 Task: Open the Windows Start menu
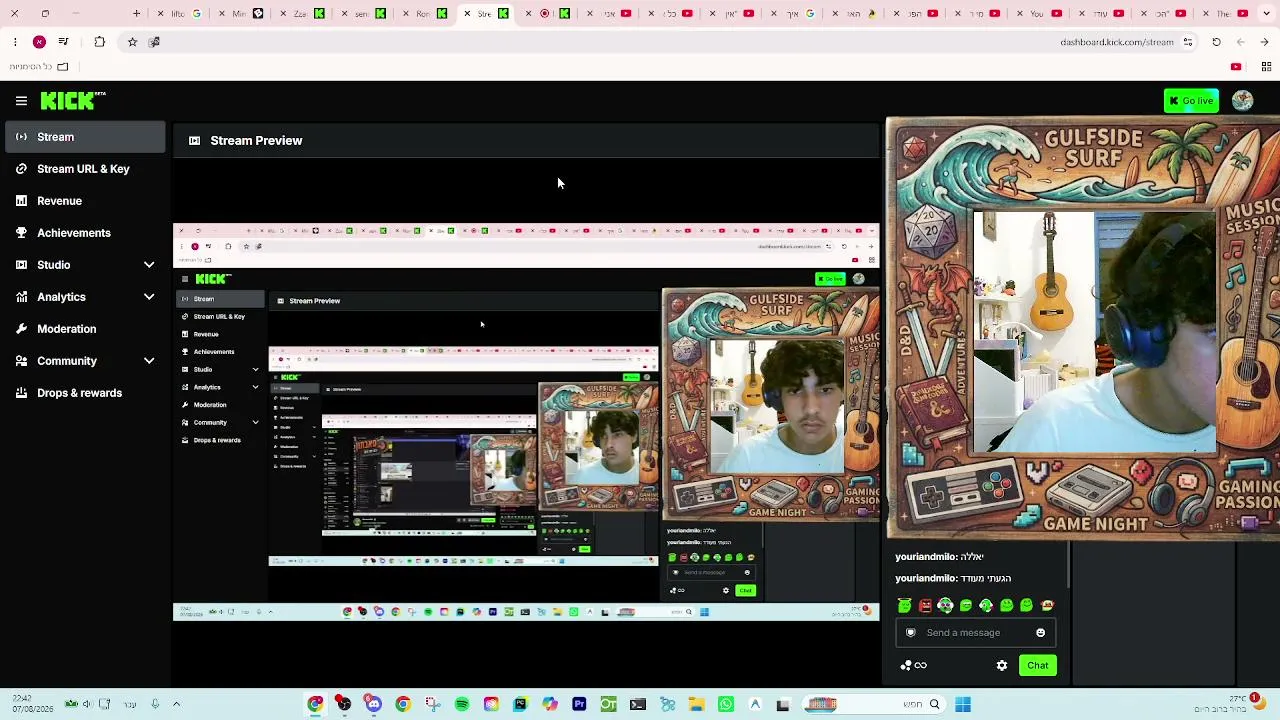tap(963, 705)
